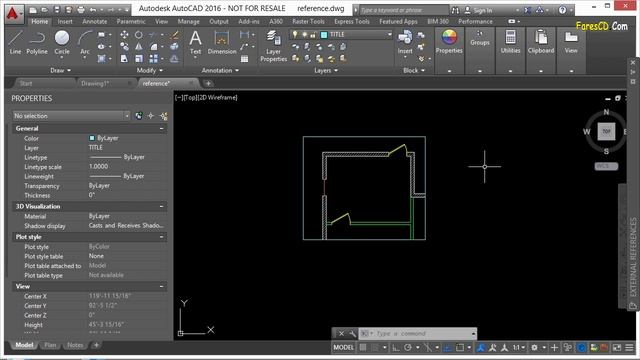The height and width of the screenshot is (360, 640).
Task: Expand the Layers panel dropdown
Action: coord(326,70)
